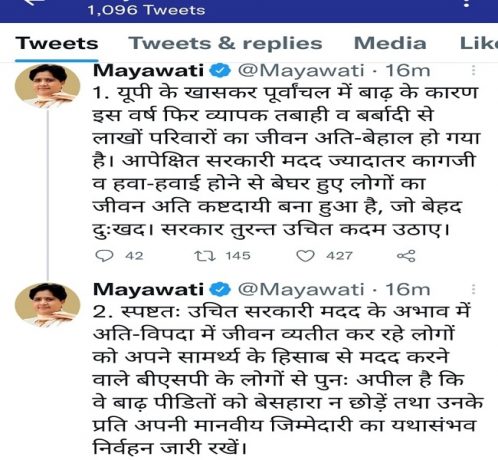Open the Mayawati display name on second tweet
This screenshot has width=498, height=460.
(x=148, y=289)
